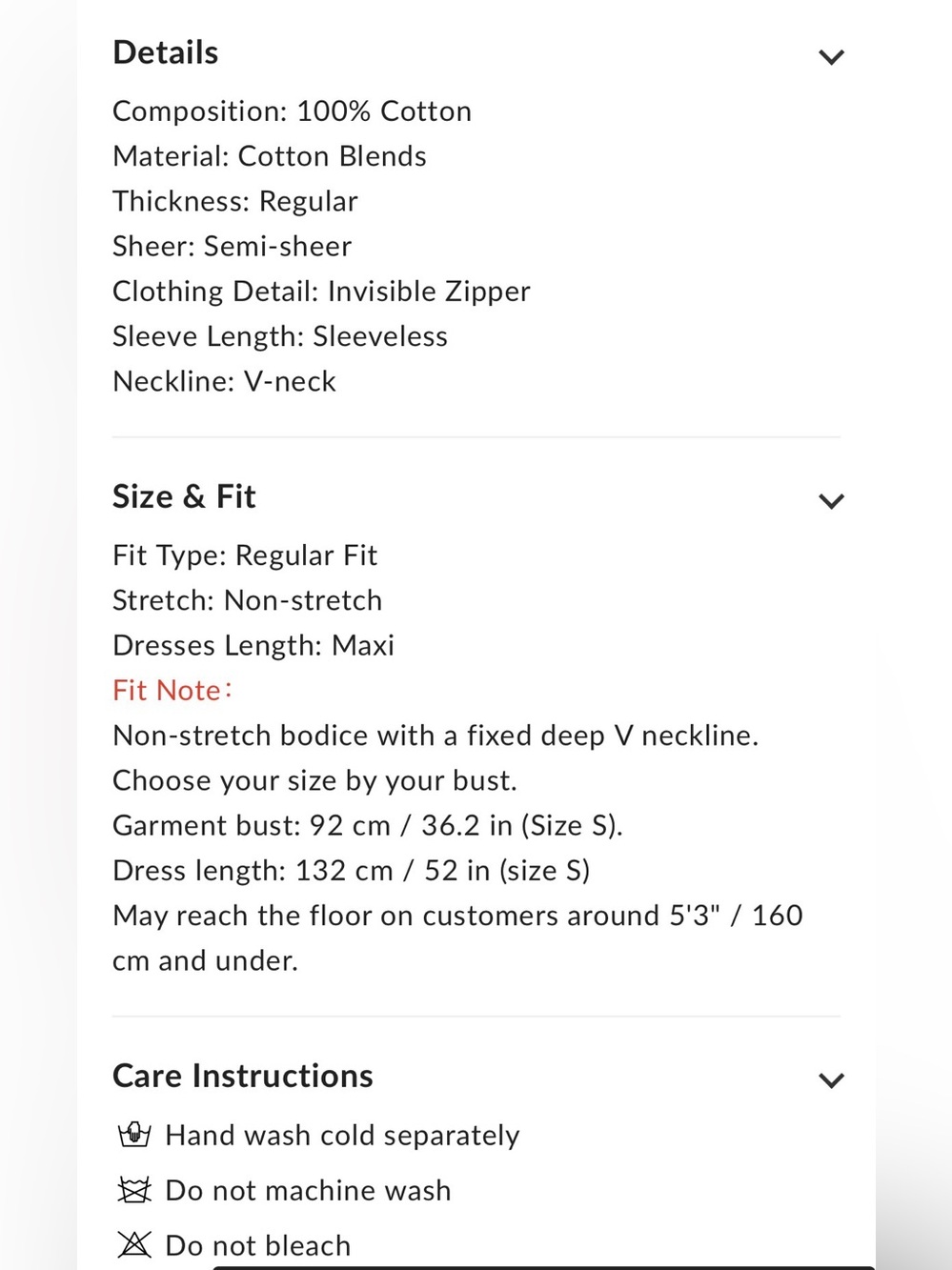Viewport: 952px width, 1270px height.
Task: Select the Material: Cotton Blends line
Action: 270,156
